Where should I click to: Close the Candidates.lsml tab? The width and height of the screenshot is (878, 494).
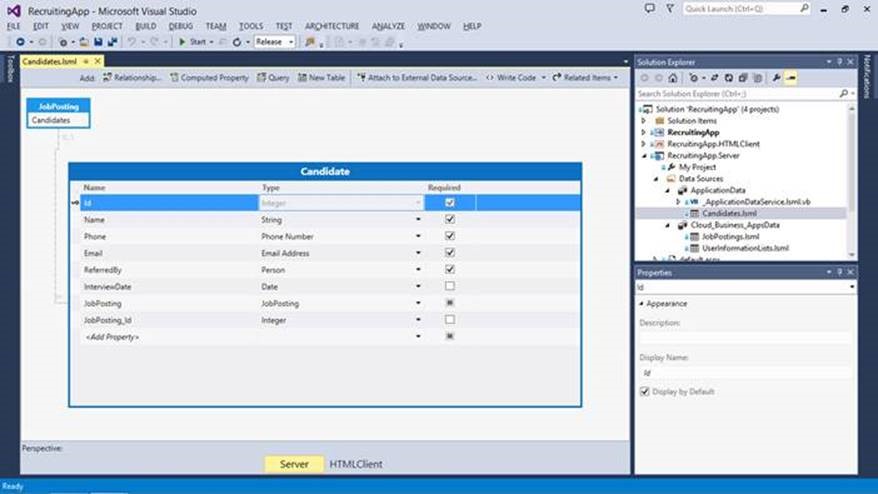click(97, 61)
